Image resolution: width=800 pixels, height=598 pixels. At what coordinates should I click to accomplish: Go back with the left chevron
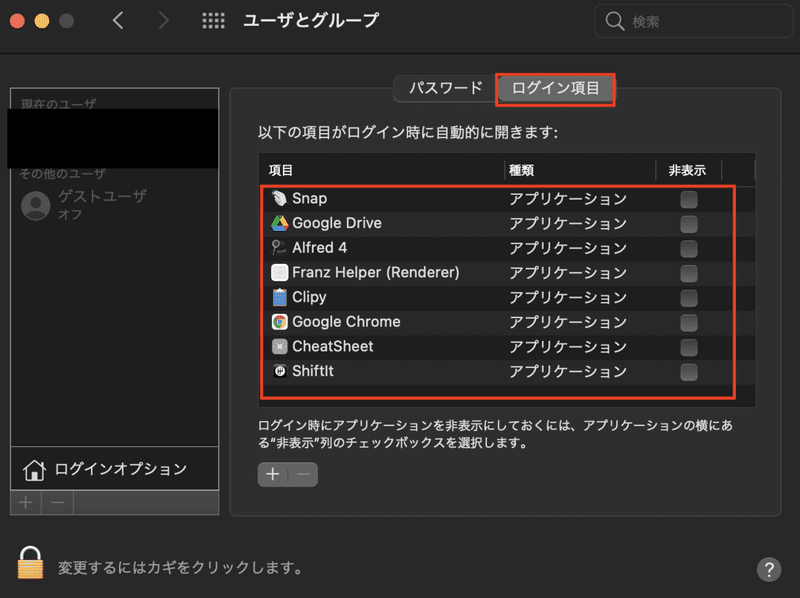118,20
